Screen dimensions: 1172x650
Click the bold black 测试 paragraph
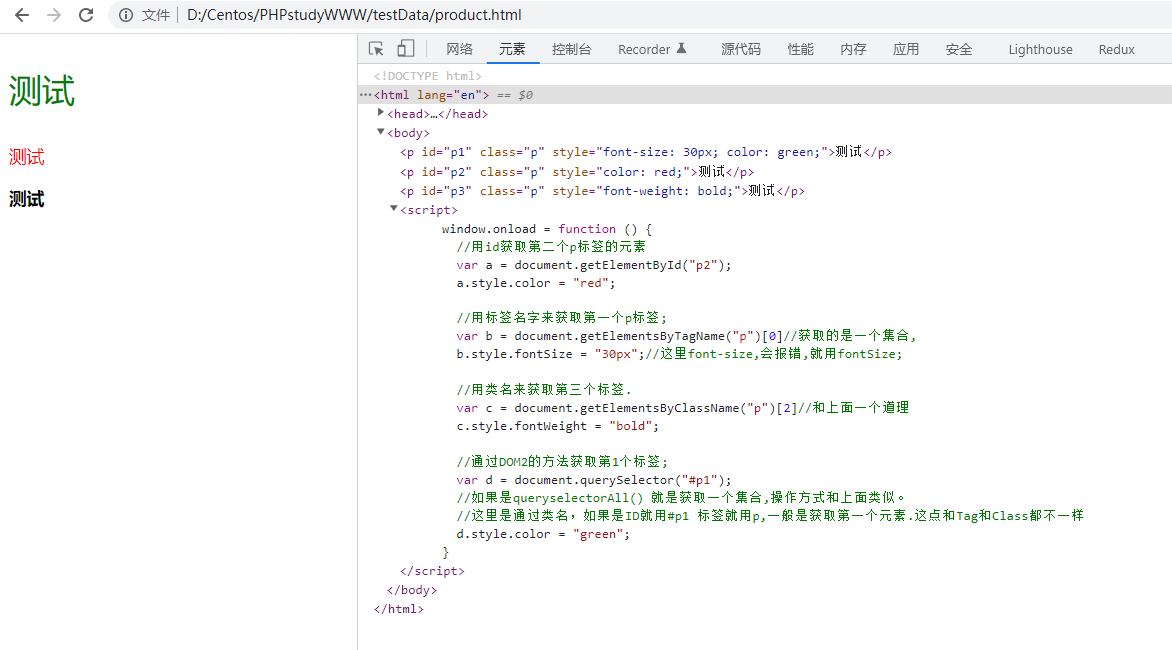point(27,199)
